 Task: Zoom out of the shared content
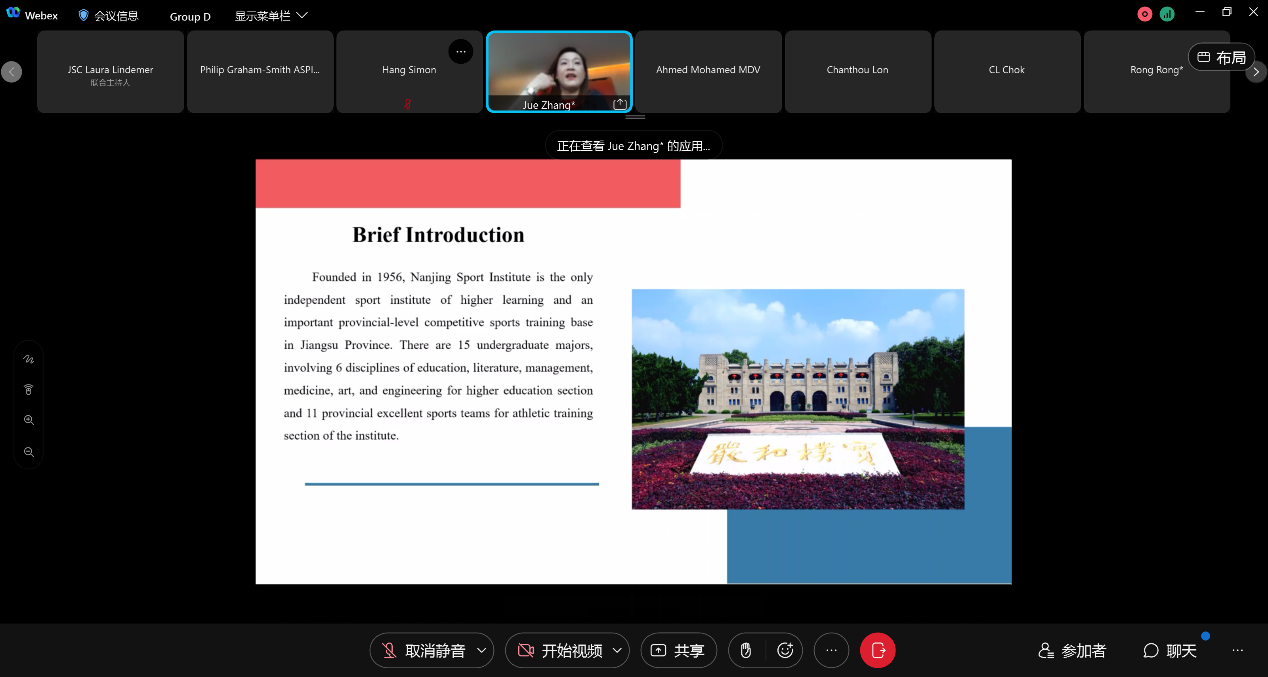pyautogui.click(x=29, y=452)
